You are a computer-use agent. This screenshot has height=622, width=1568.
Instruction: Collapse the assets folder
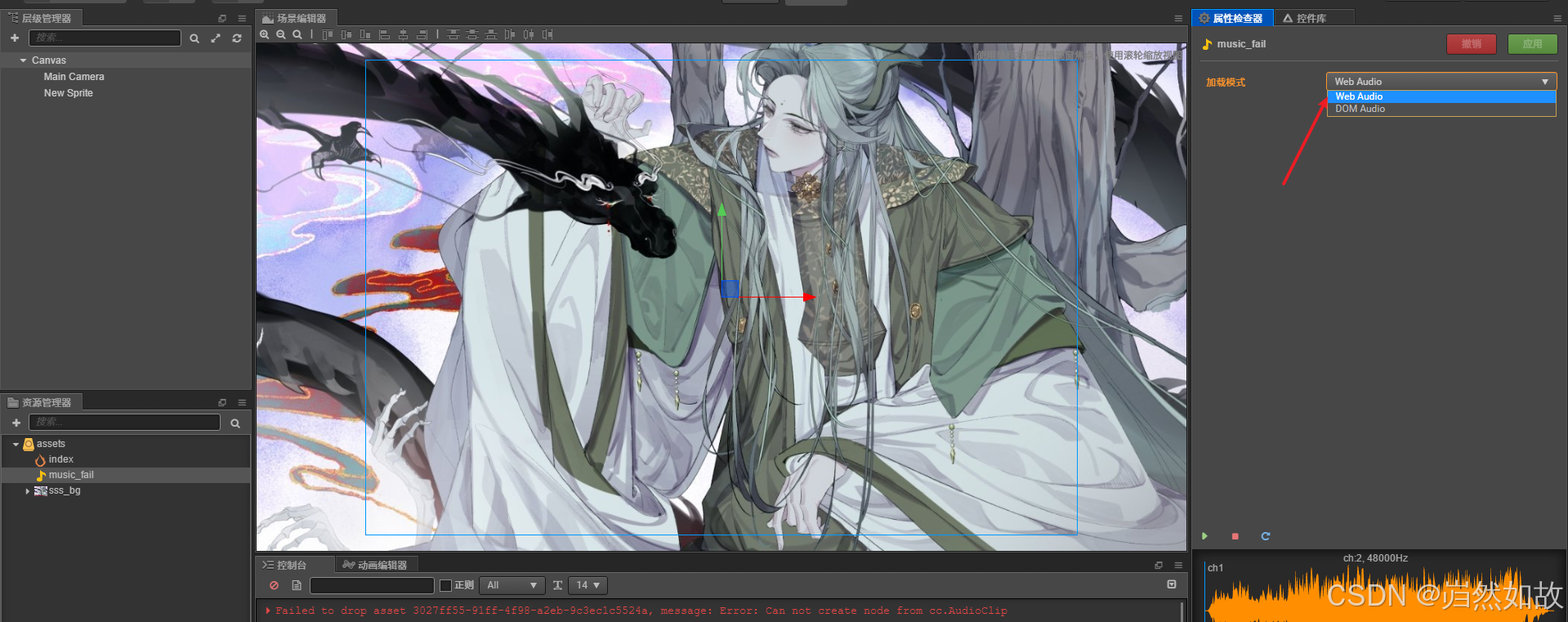tap(16, 444)
